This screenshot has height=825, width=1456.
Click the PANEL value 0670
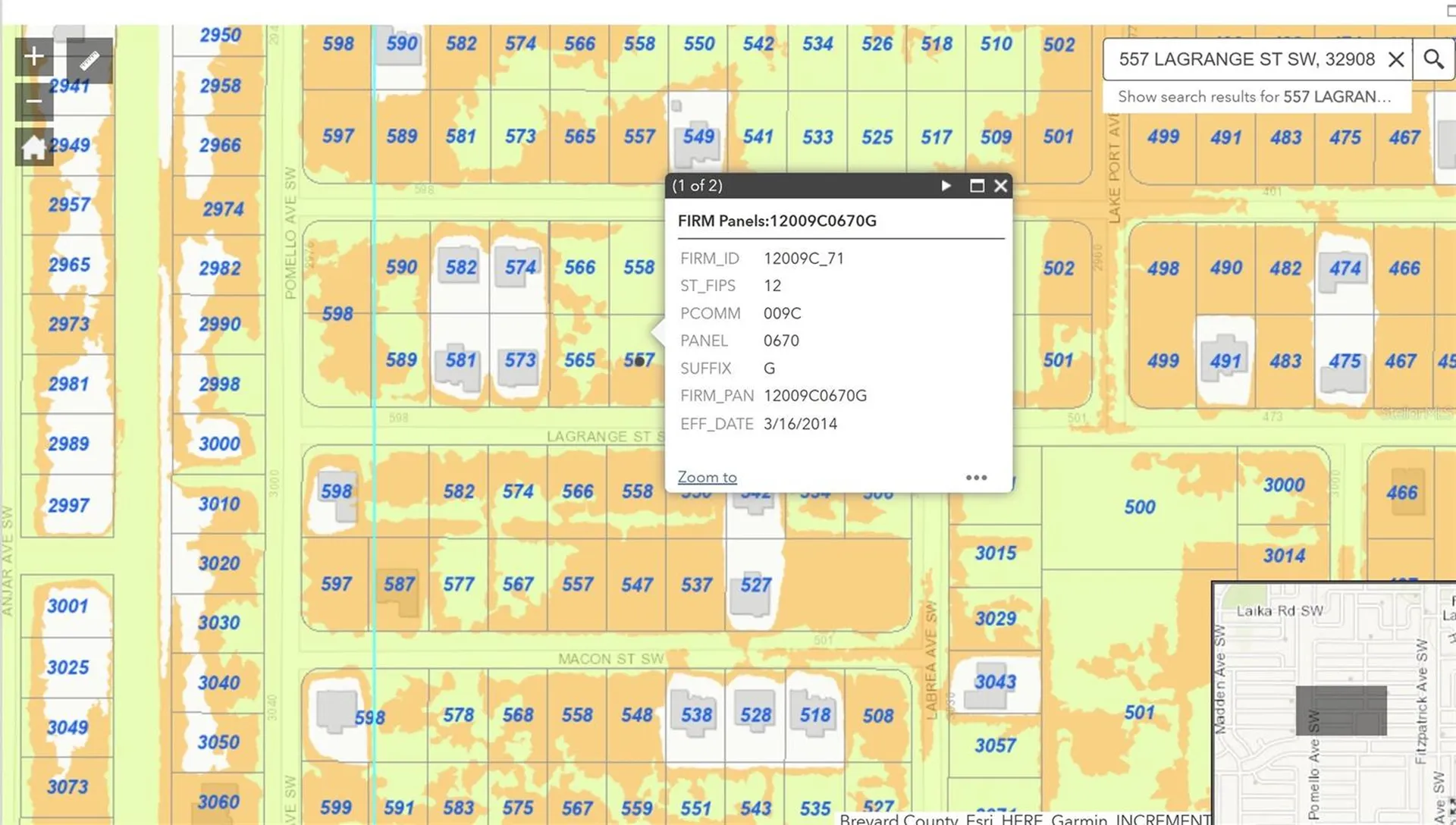781,341
